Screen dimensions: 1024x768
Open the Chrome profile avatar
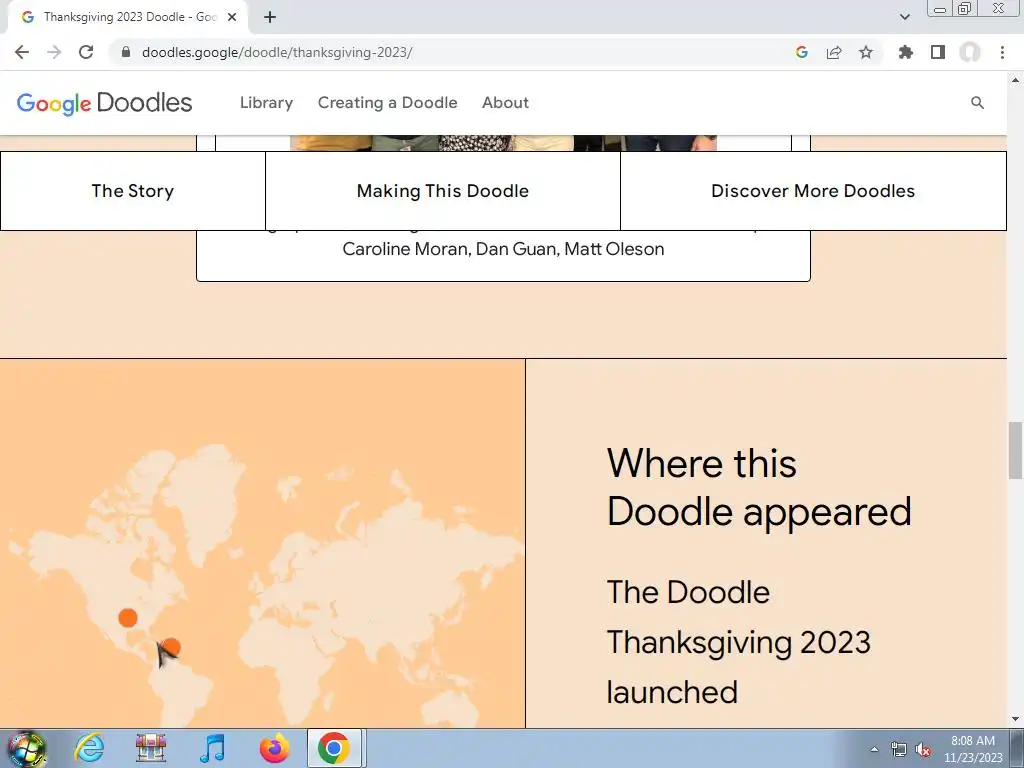[x=970, y=52]
